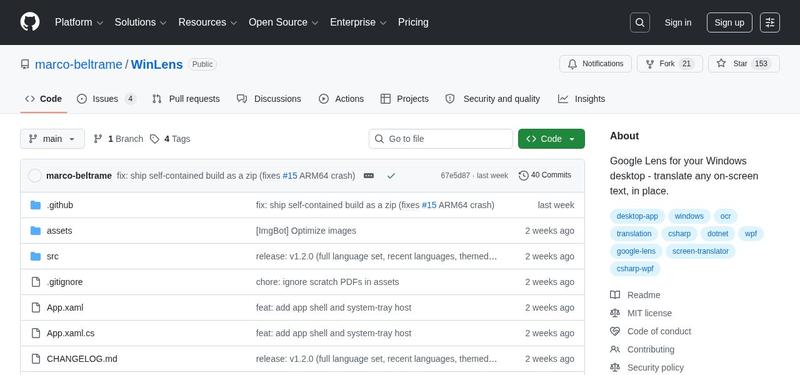Open the google-lens topic tag
800x375 pixels.
pos(636,251)
